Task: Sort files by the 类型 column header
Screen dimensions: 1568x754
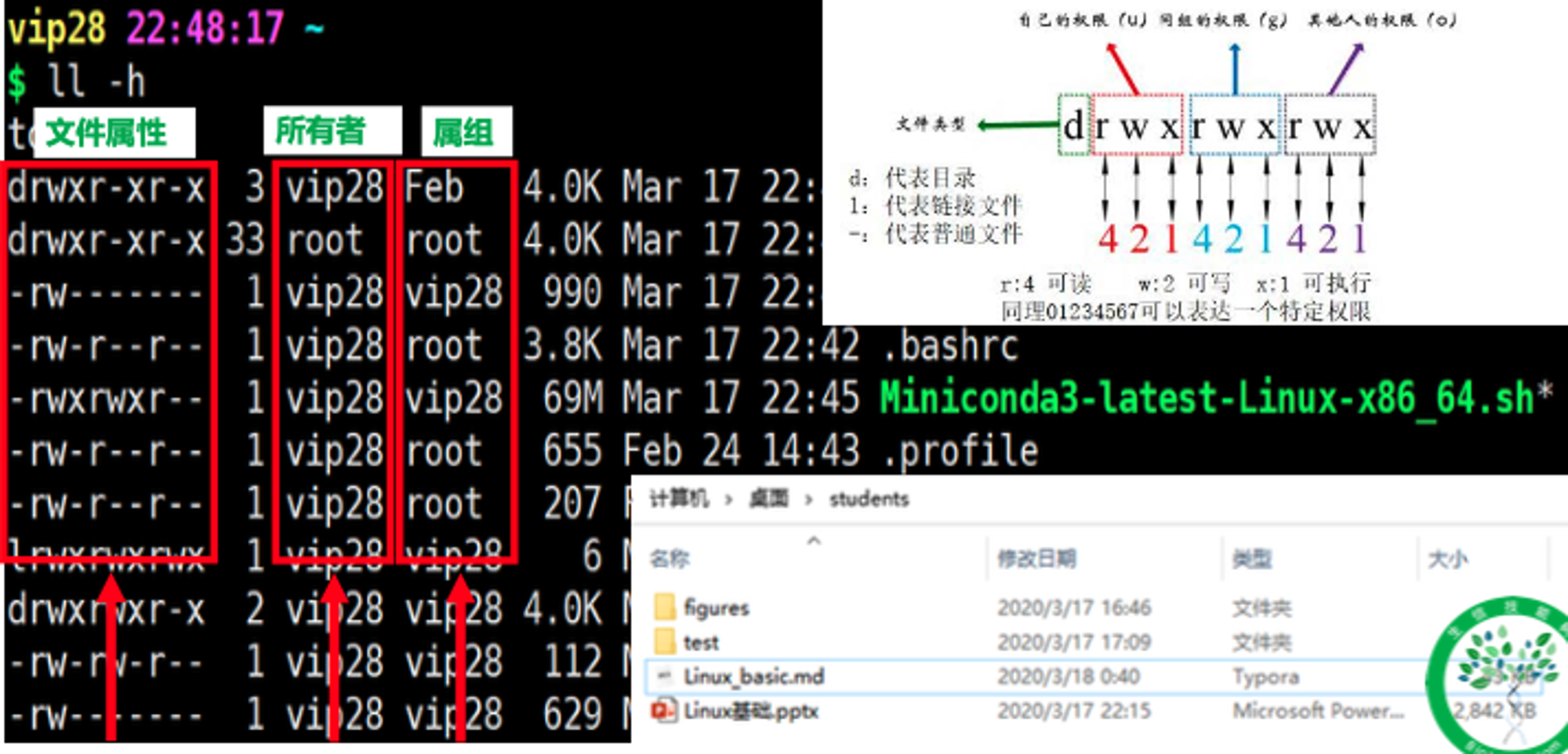Action: click(1251, 558)
